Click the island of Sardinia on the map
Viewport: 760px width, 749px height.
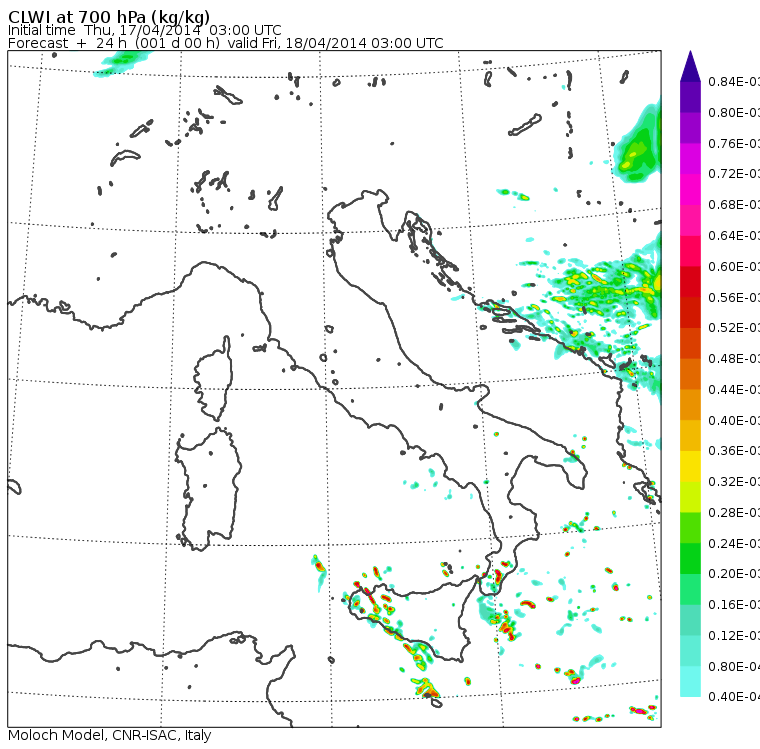point(208,490)
